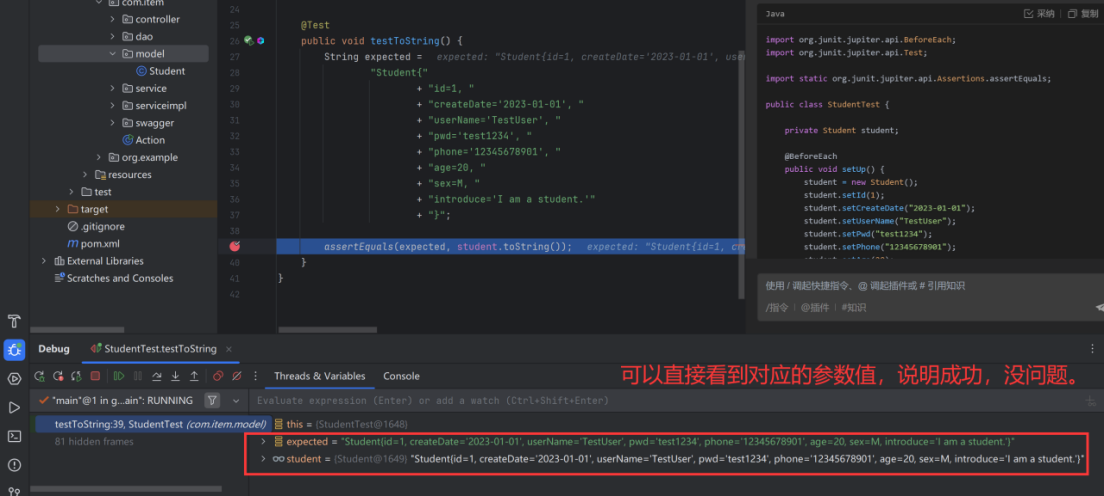Expand the student variable node
The image size is (1104, 496).
tap(263, 459)
